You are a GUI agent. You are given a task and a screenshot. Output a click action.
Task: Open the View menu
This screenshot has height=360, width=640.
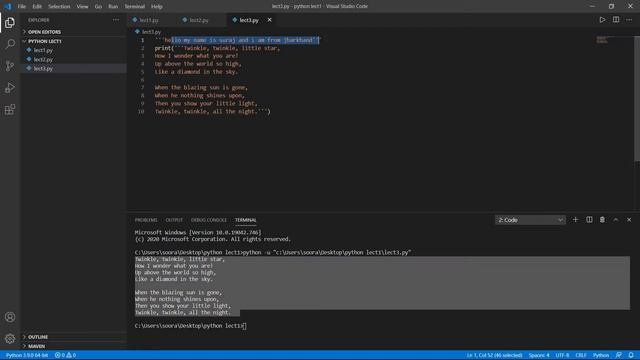[x=82, y=7]
